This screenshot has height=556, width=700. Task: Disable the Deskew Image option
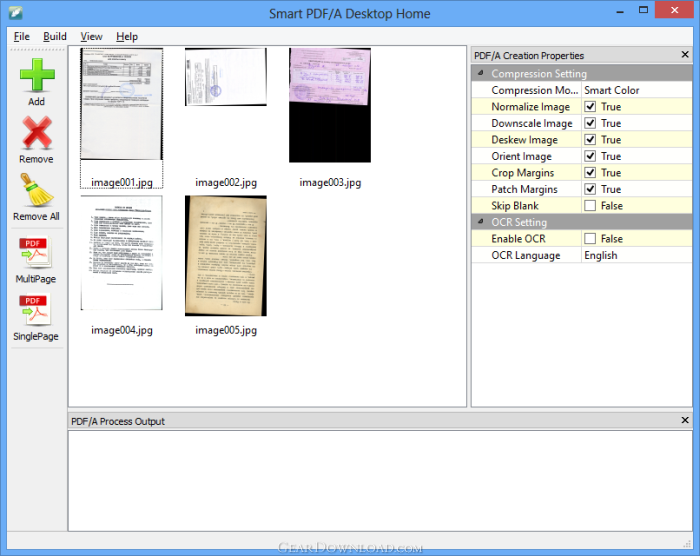(590, 140)
